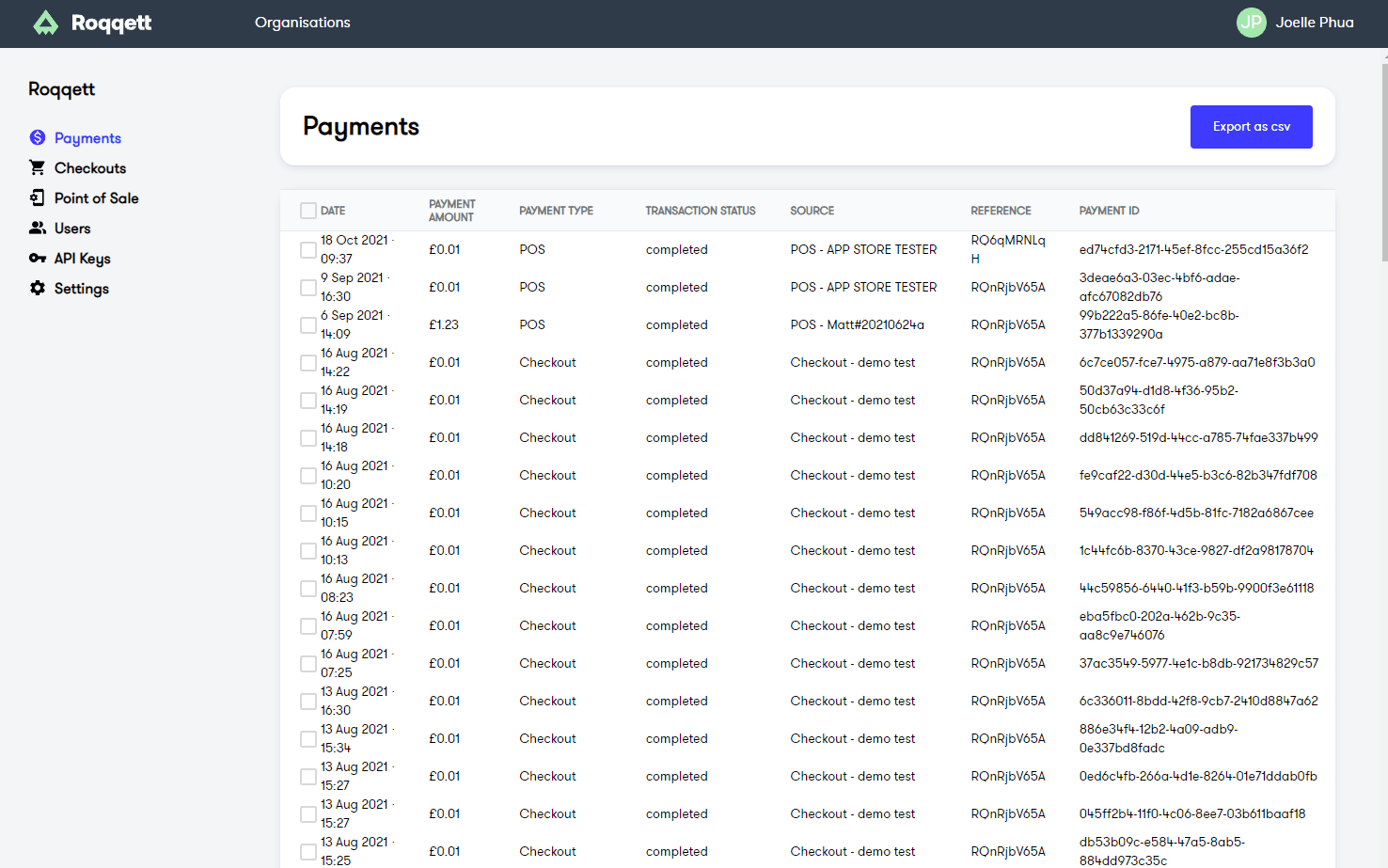Open the Organisations menu item
The image size is (1388, 868).
click(x=303, y=23)
